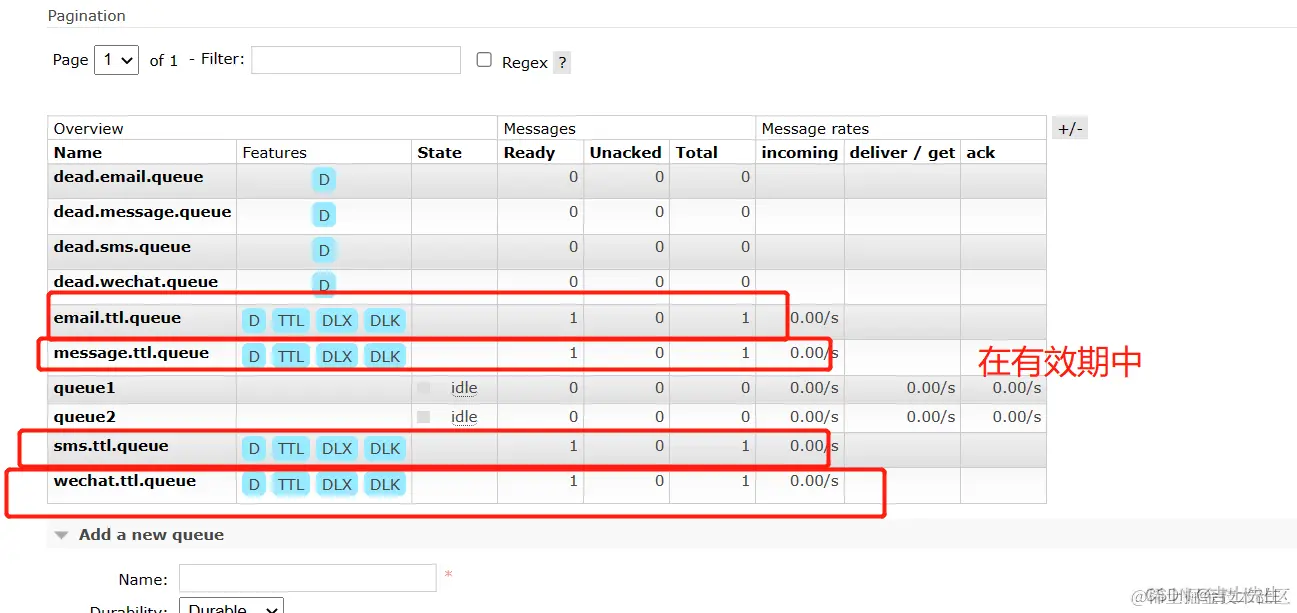The width and height of the screenshot is (1297, 613).
Task: Sort by ack column header
Action: (980, 153)
